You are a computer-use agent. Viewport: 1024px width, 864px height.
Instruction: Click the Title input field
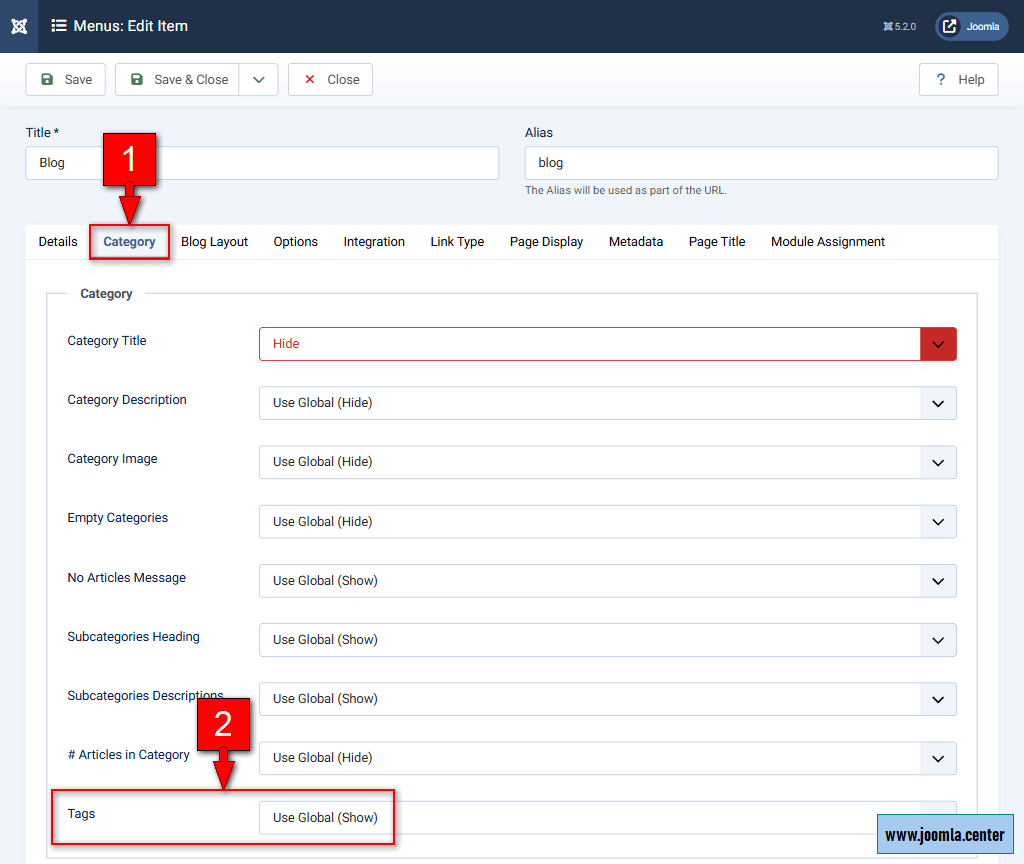point(262,163)
